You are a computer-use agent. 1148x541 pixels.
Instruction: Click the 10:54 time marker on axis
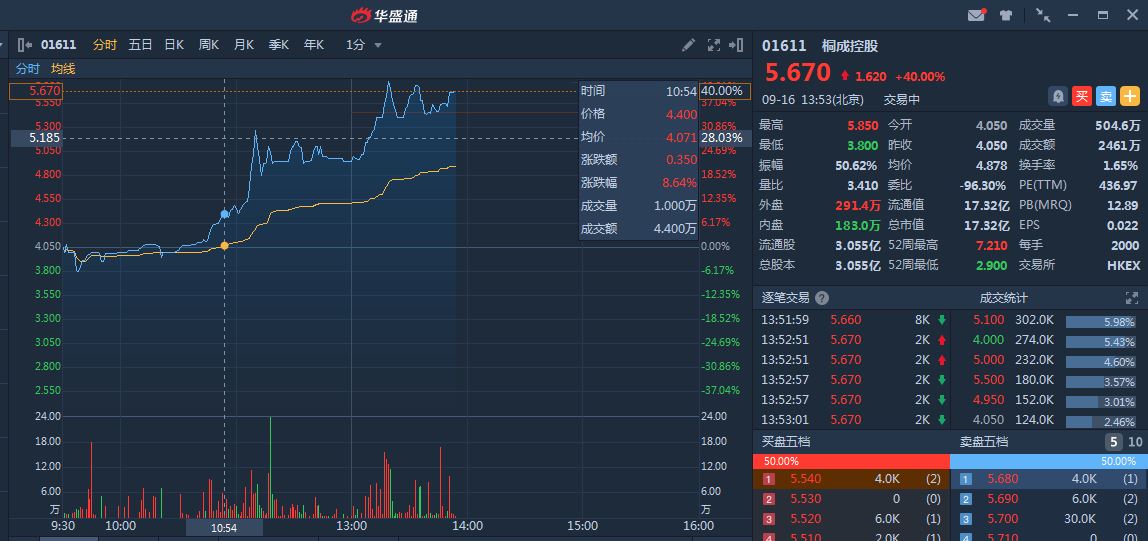point(224,528)
